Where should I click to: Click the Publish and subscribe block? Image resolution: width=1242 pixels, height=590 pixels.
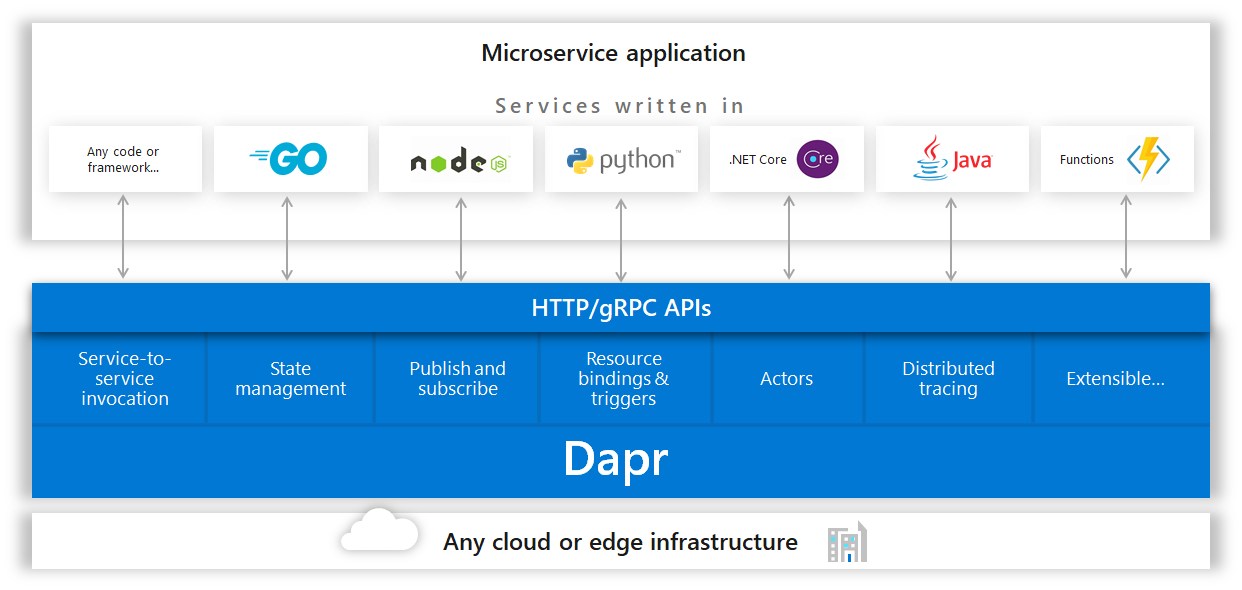[457, 378]
